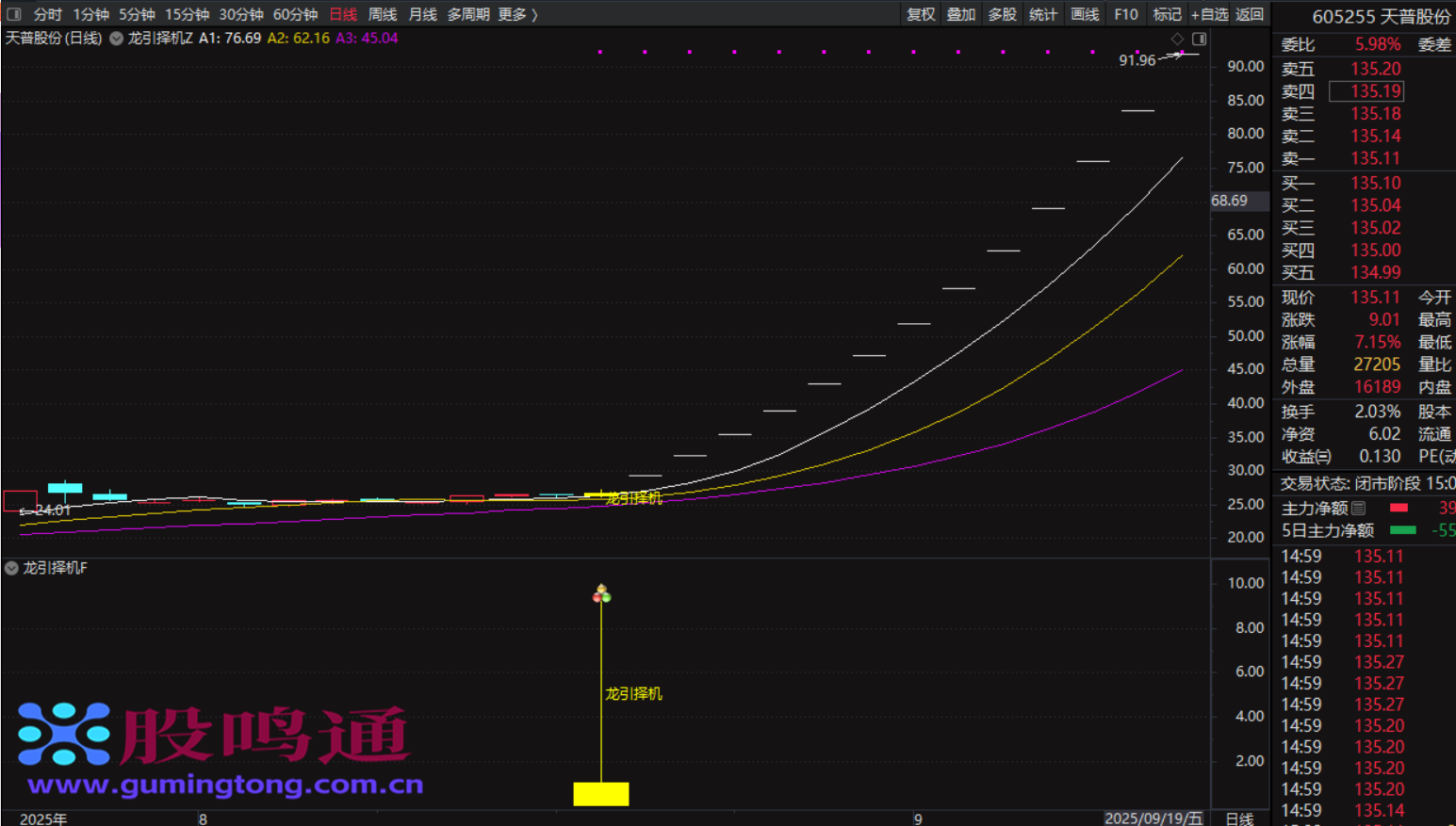Open the 龙引择机F indicator dropdown

[12, 568]
